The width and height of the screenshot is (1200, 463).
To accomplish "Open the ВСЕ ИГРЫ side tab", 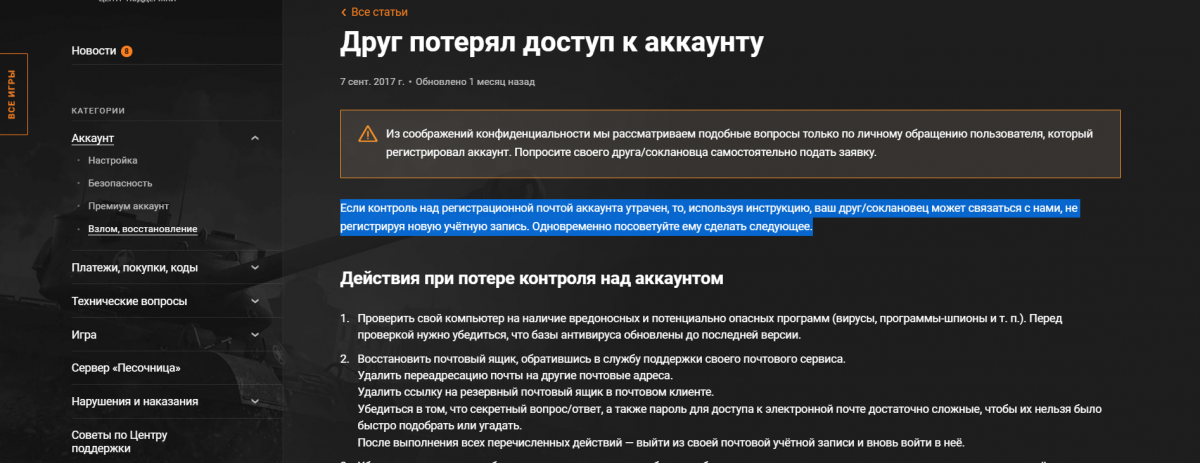I will coord(13,96).
